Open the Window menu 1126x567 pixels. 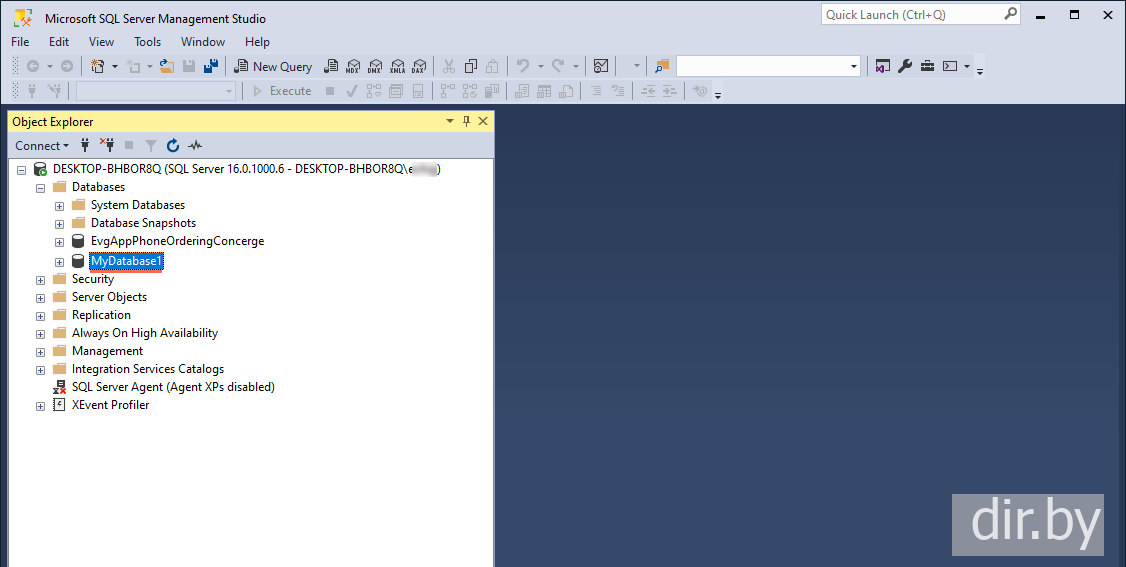click(203, 42)
